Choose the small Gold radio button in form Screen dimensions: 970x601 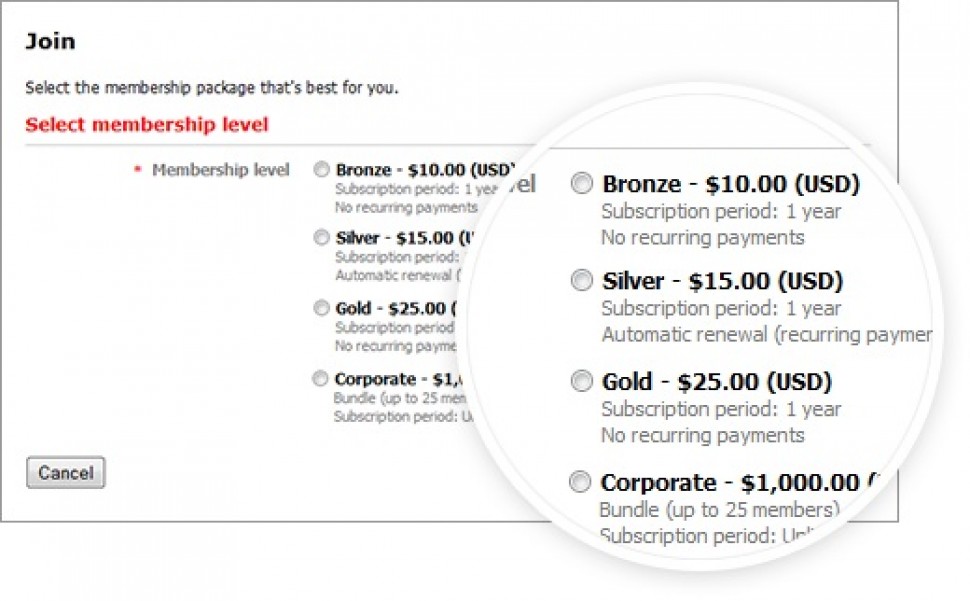[321, 308]
